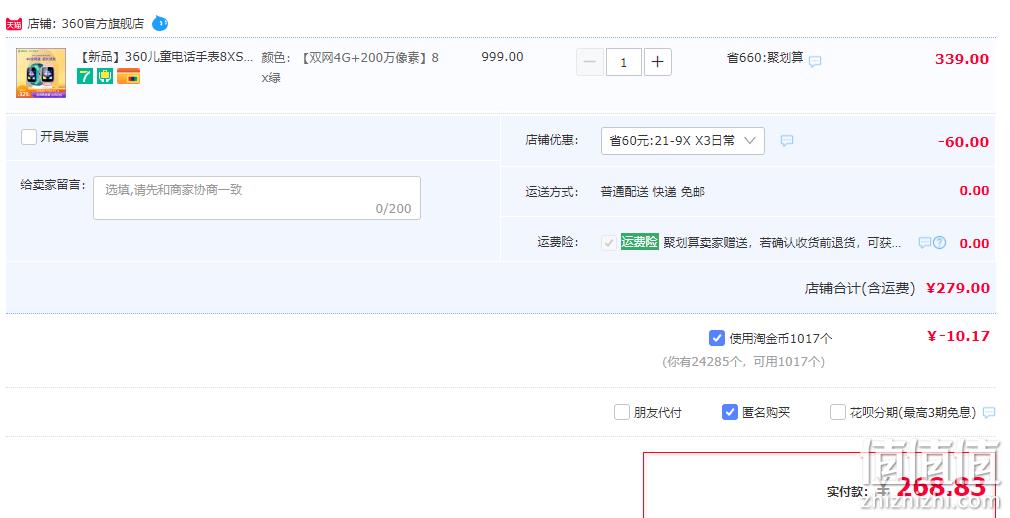The width and height of the screenshot is (1010, 518).
Task: Click the discount amount -60.00
Action: (963, 142)
